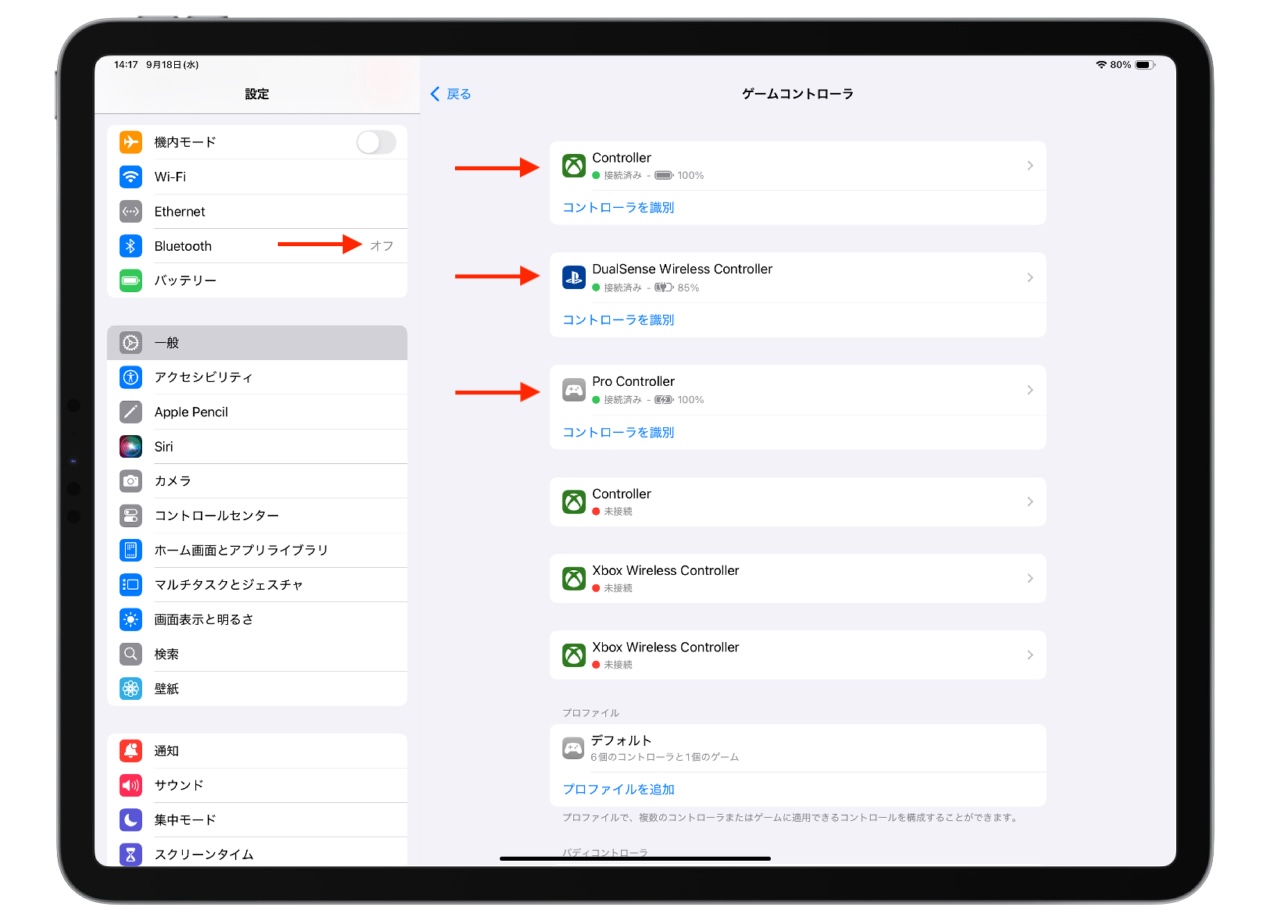
Task: Open the Wi-Fi settings row
Action: tap(257, 177)
